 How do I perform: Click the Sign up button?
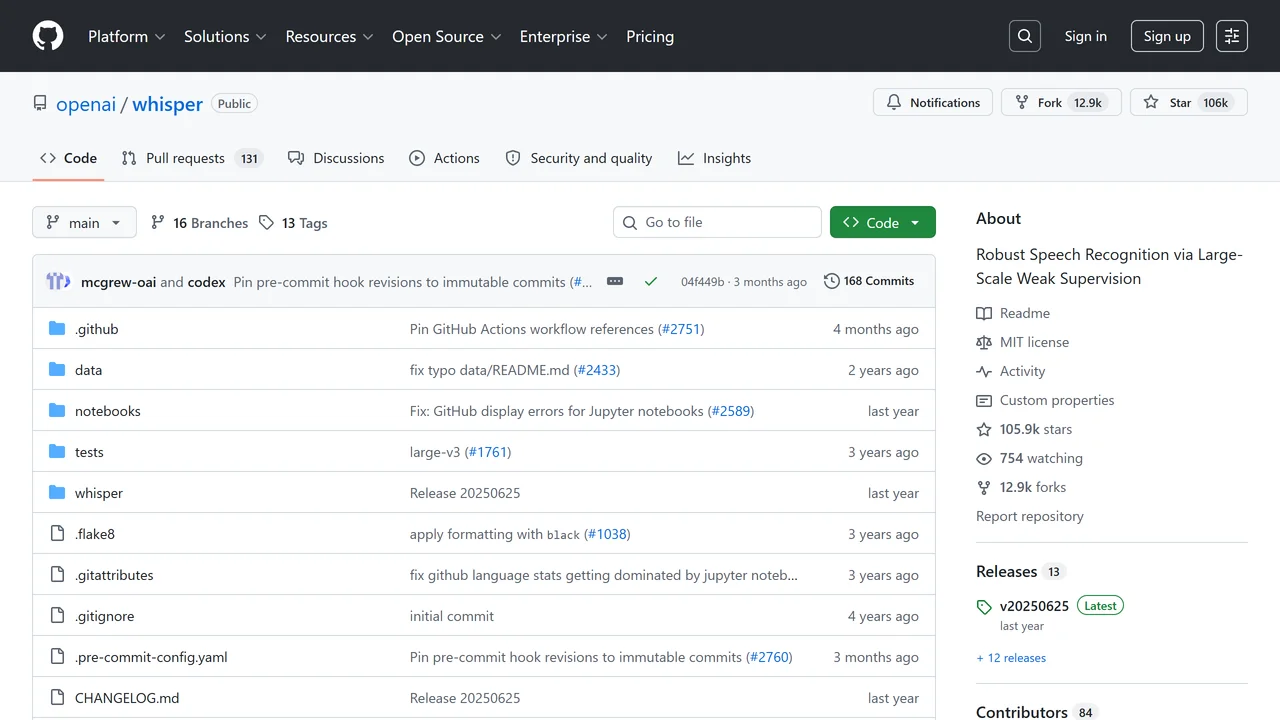[x=1167, y=36]
